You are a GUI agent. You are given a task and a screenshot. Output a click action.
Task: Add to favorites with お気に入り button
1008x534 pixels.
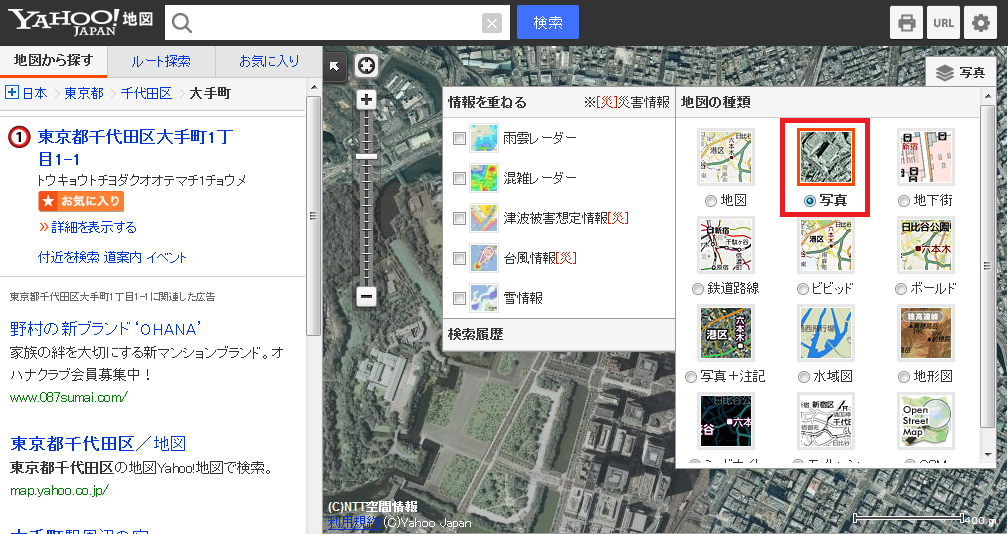(x=81, y=201)
